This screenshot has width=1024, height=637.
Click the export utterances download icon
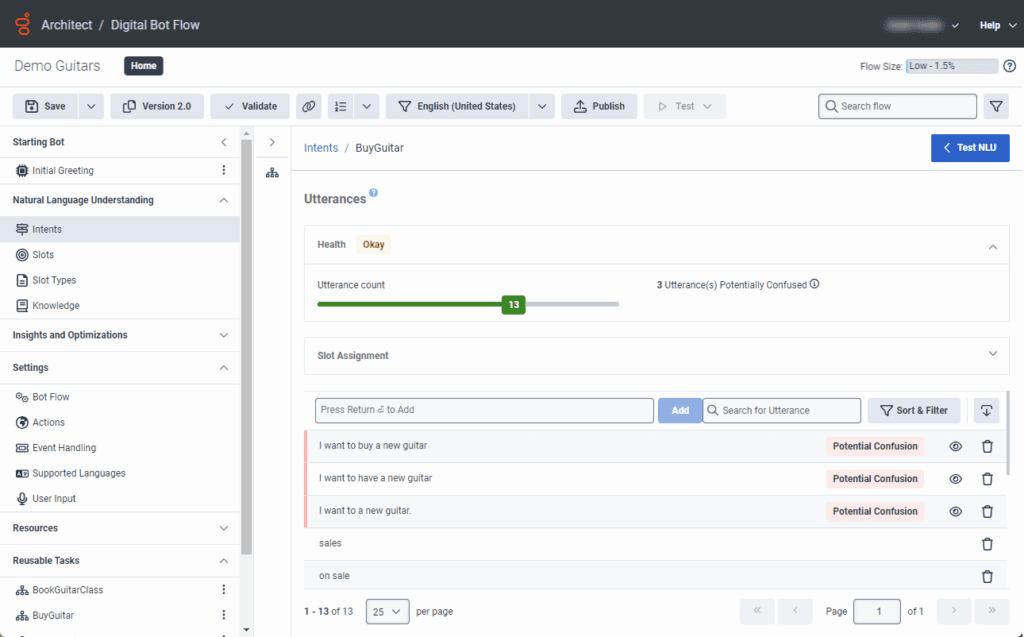(987, 410)
